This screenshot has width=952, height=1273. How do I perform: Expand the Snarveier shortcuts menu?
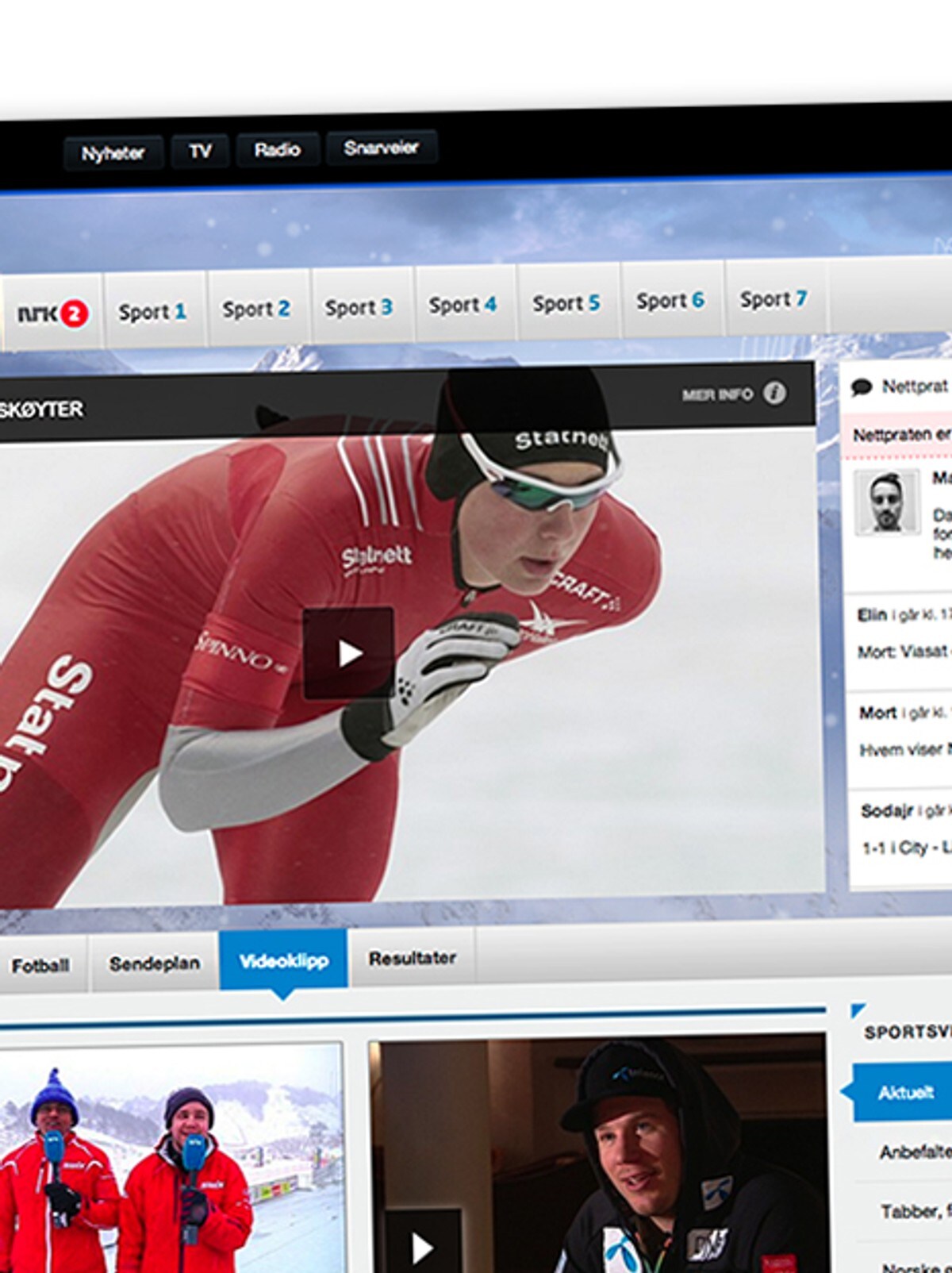coord(381,148)
